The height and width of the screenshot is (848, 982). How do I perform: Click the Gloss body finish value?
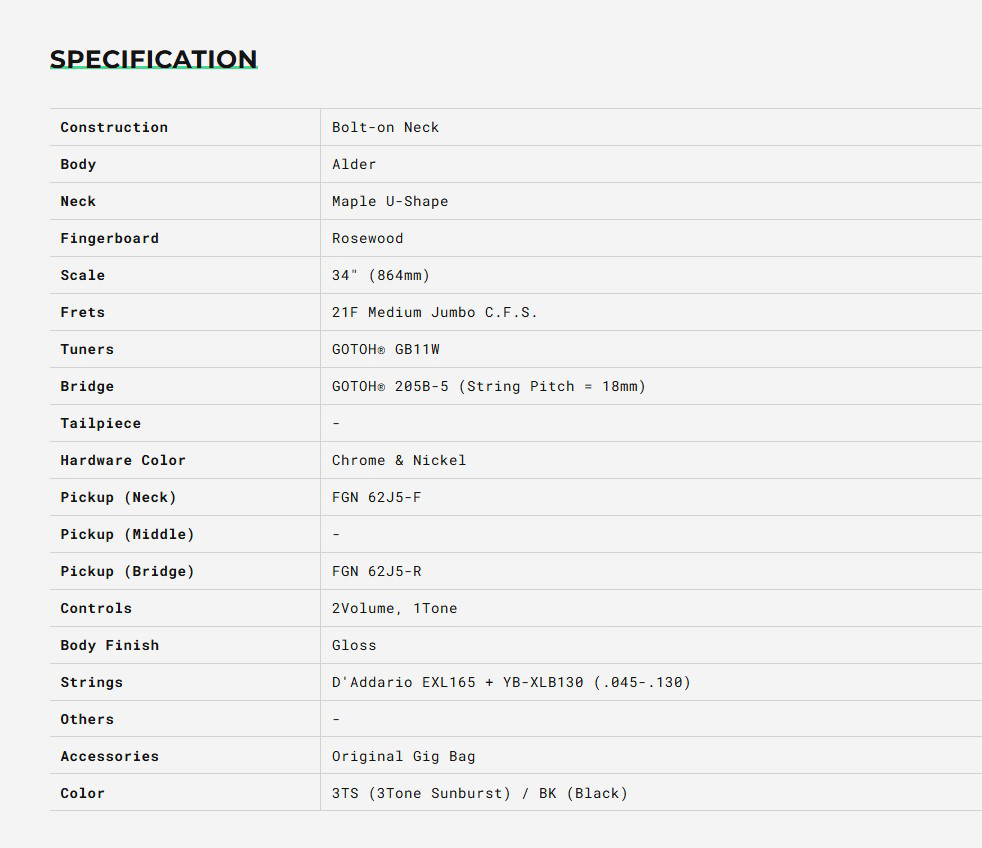354,645
